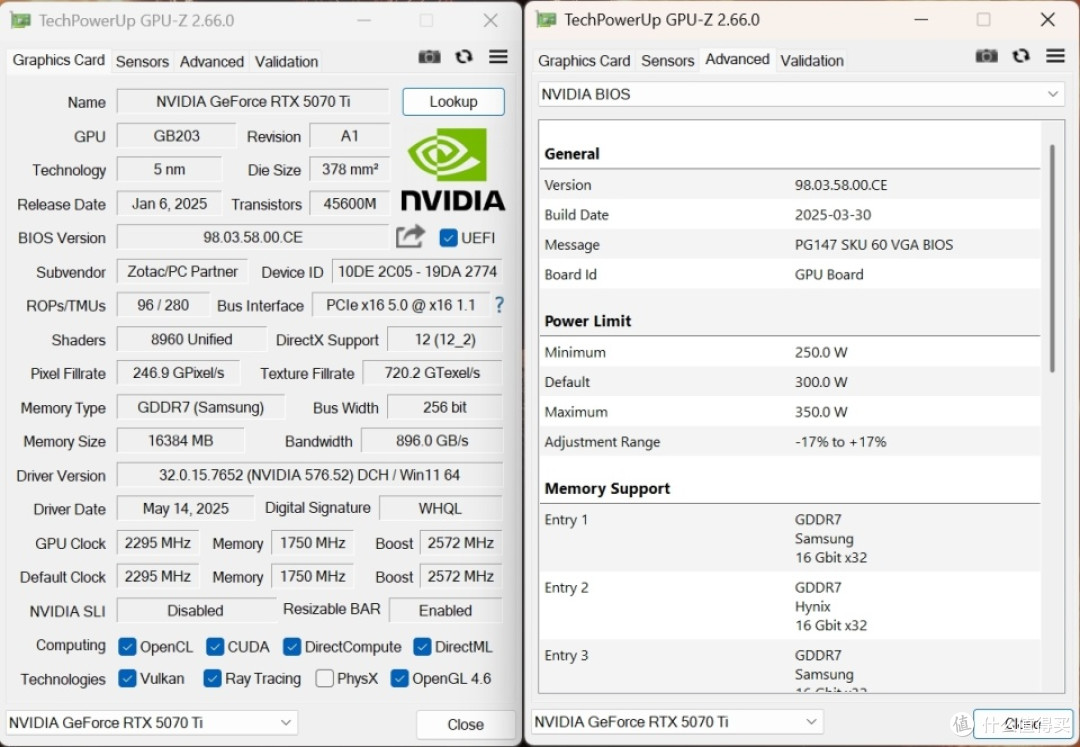The image size is (1080, 747).
Task: Enable the PhysX checkbox
Action: [324, 678]
